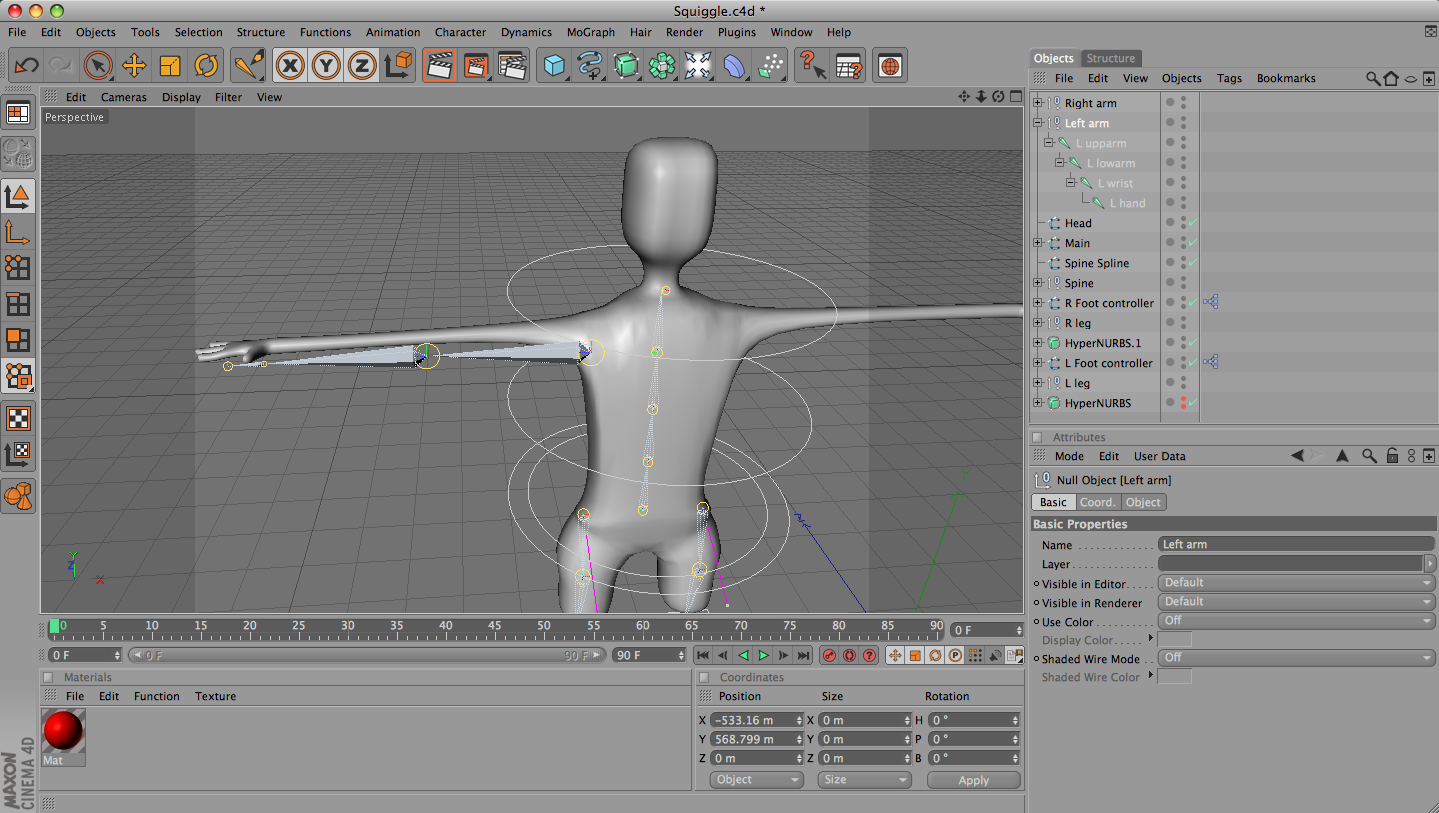This screenshot has width=1439, height=813.
Task: Toggle the green enable checkmark on HyperNURBS.1
Action: [1192, 342]
